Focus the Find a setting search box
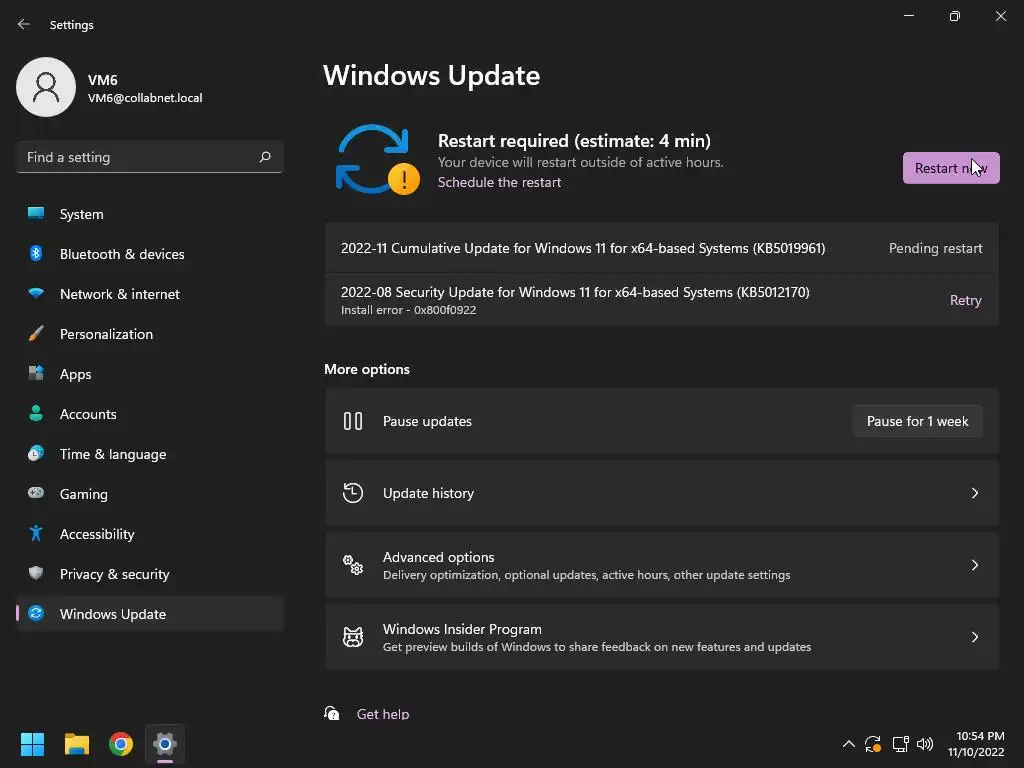This screenshot has width=1024, height=768. tap(138, 157)
